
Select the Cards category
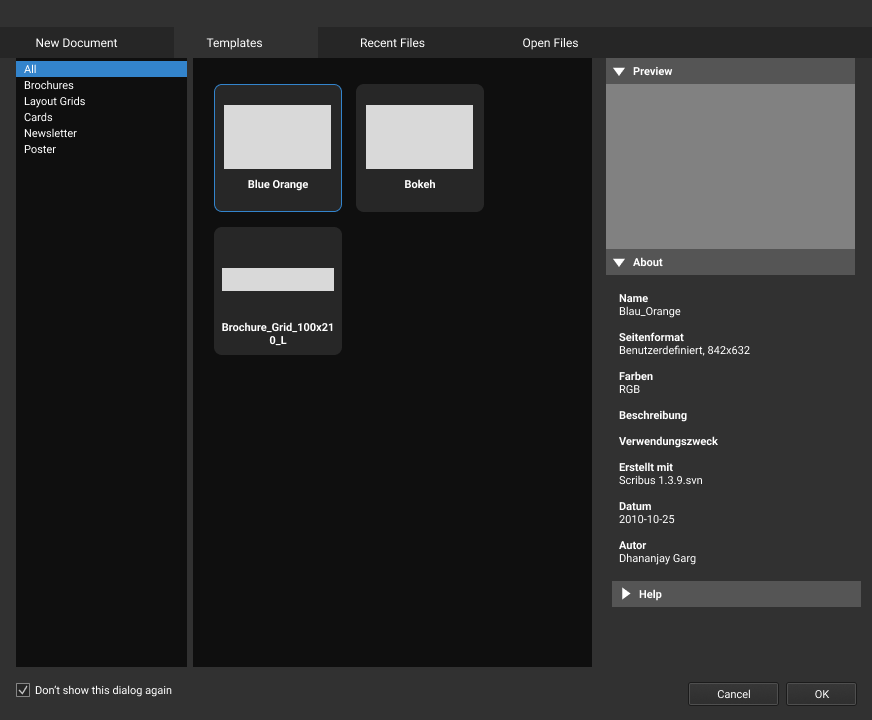pos(38,118)
